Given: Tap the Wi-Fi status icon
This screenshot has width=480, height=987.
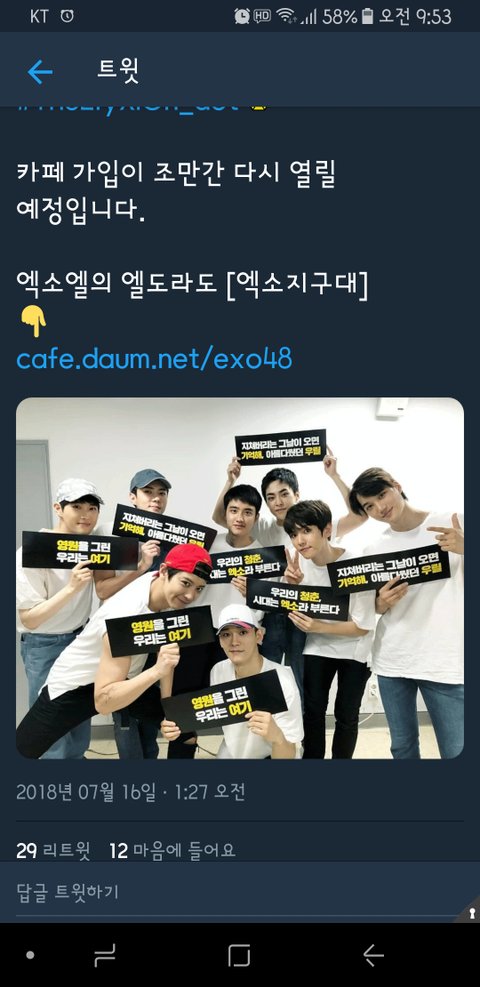Looking at the screenshot, I should [x=286, y=16].
